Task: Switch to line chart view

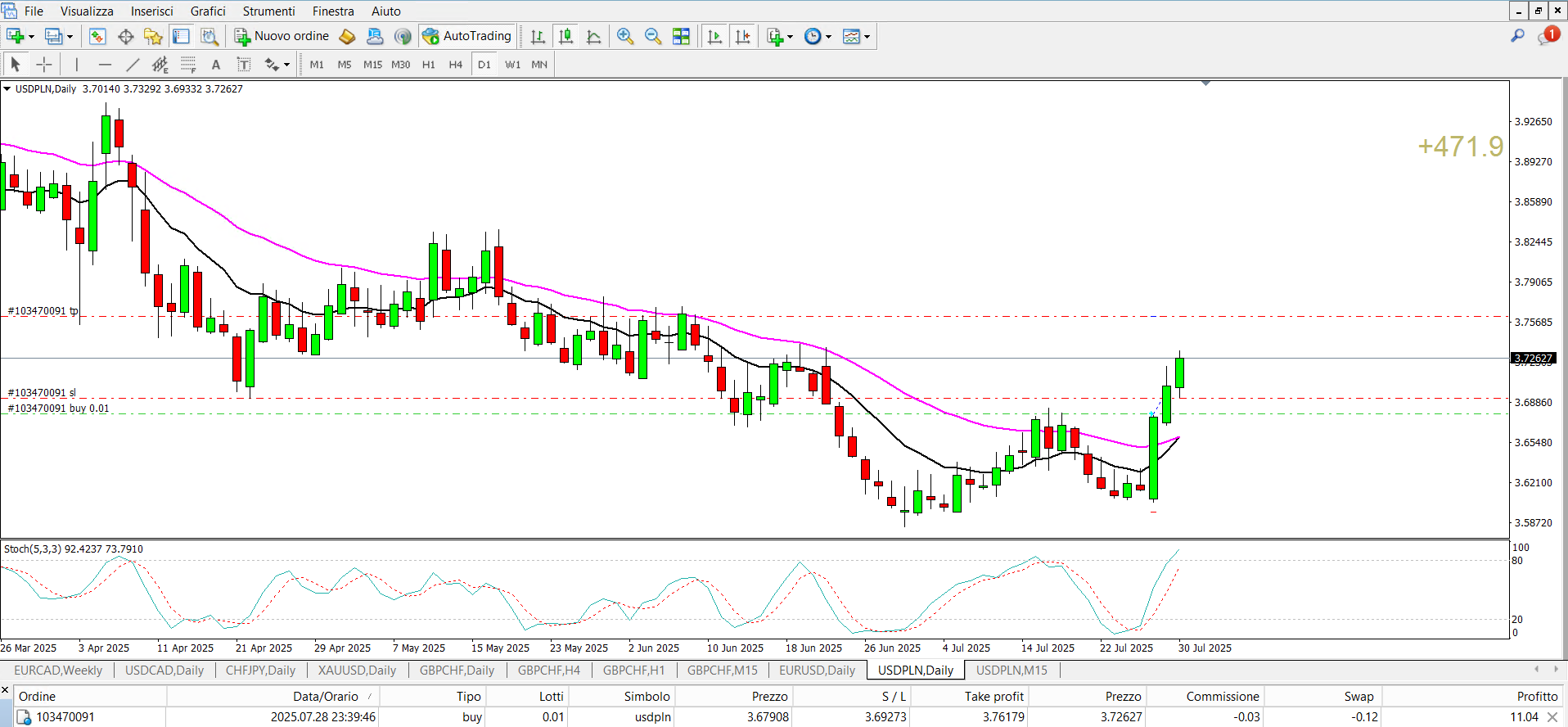Action: pyautogui.click(x=593, y=36)
